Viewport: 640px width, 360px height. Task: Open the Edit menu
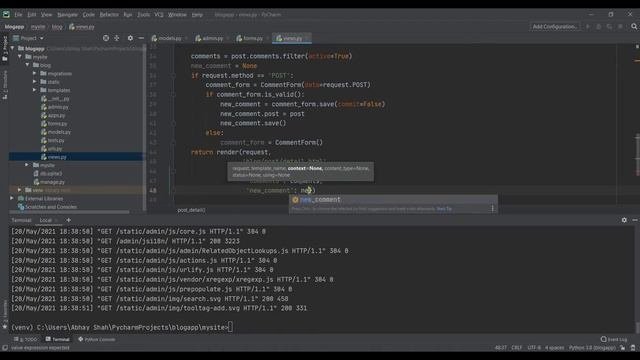point(31,15)
